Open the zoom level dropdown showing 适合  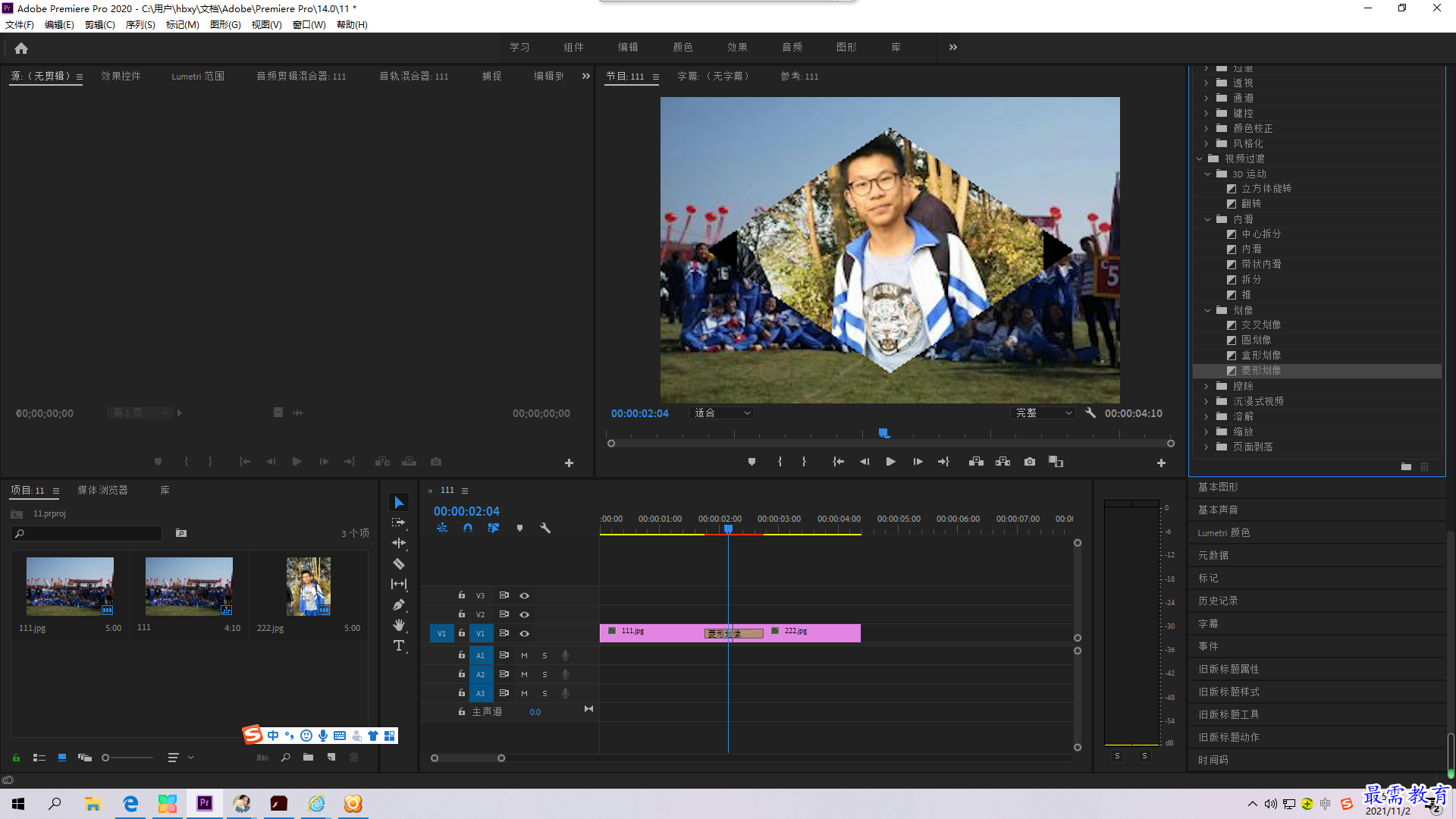pyautogui.click(x=722, y=413)
